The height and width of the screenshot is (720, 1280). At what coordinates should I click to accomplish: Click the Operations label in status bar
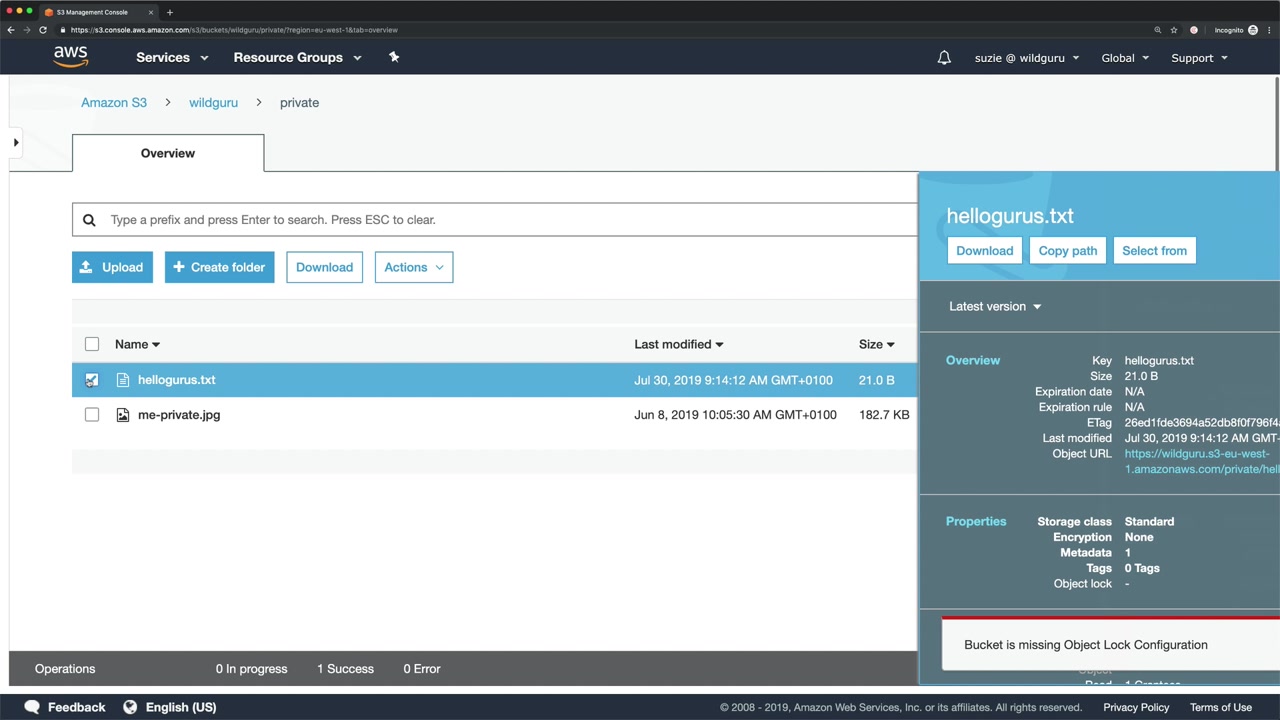(x=65, y=669)
